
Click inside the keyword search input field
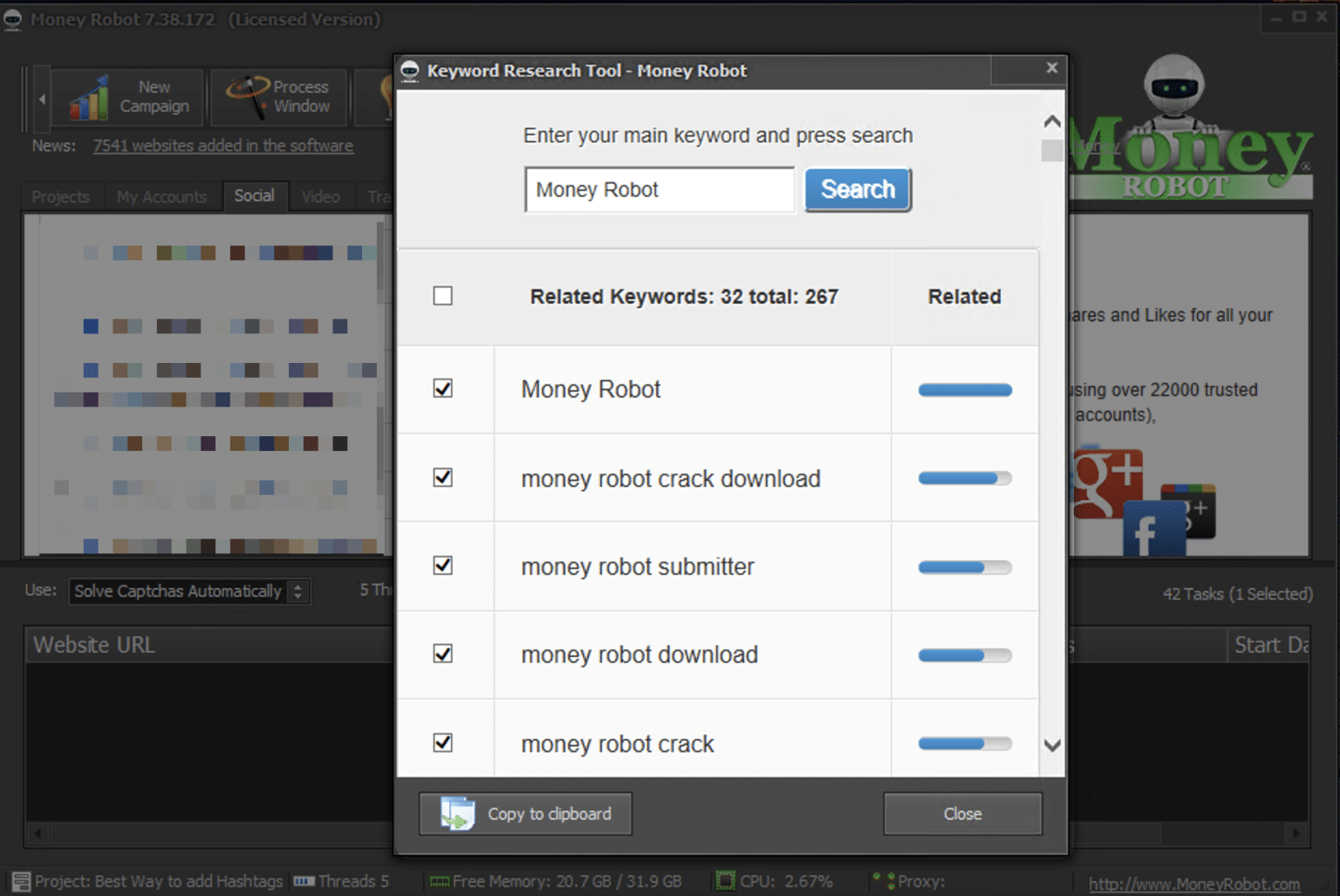point(659,189)
